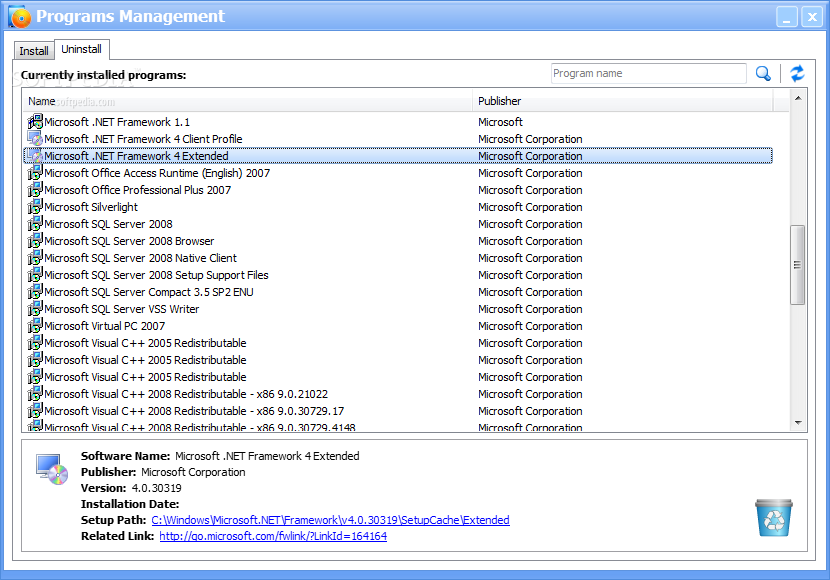Sort list by Publisher column header
The image size is (830, 580).
coord(622,101)
